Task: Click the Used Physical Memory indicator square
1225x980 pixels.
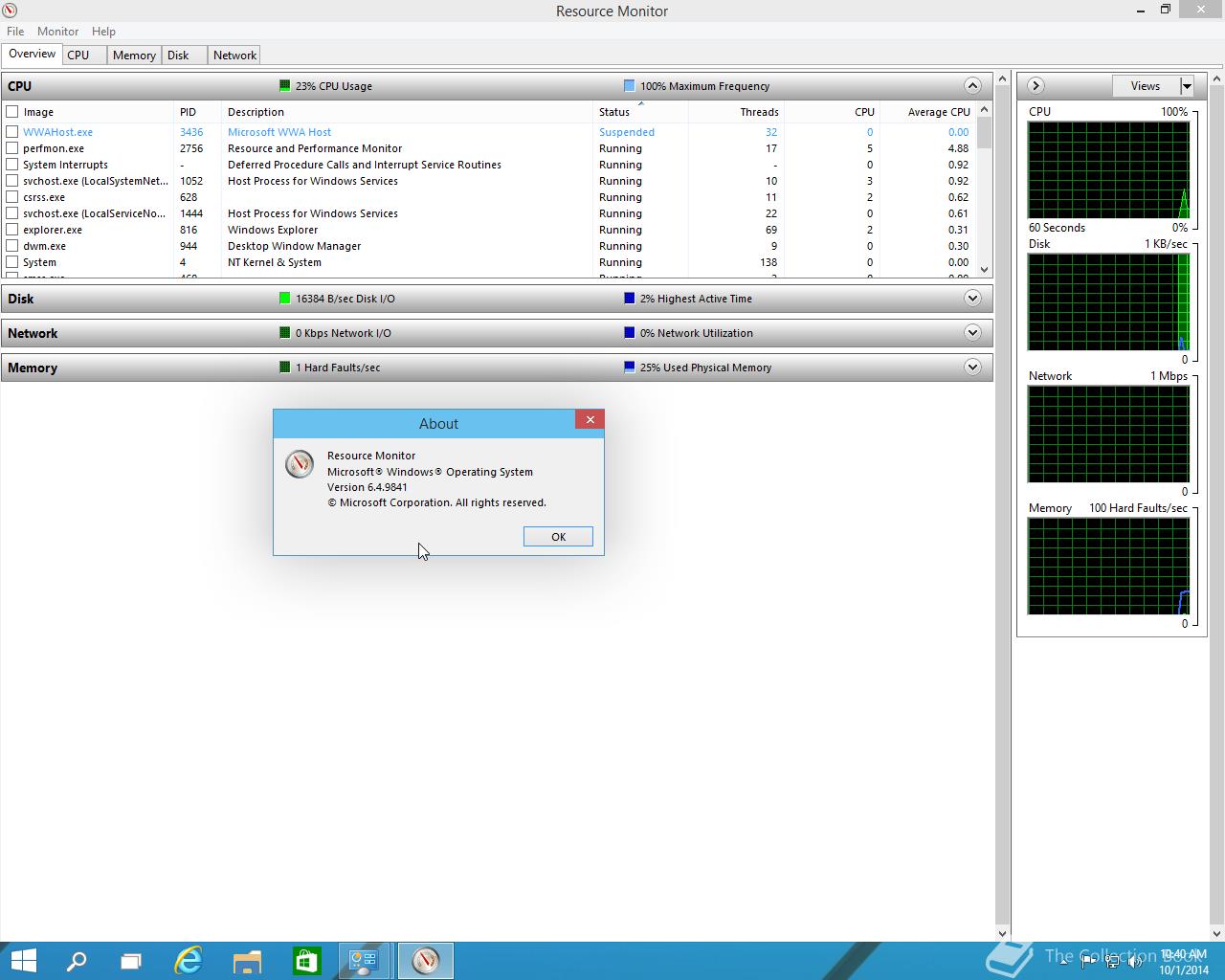Action: click(629, 367)
